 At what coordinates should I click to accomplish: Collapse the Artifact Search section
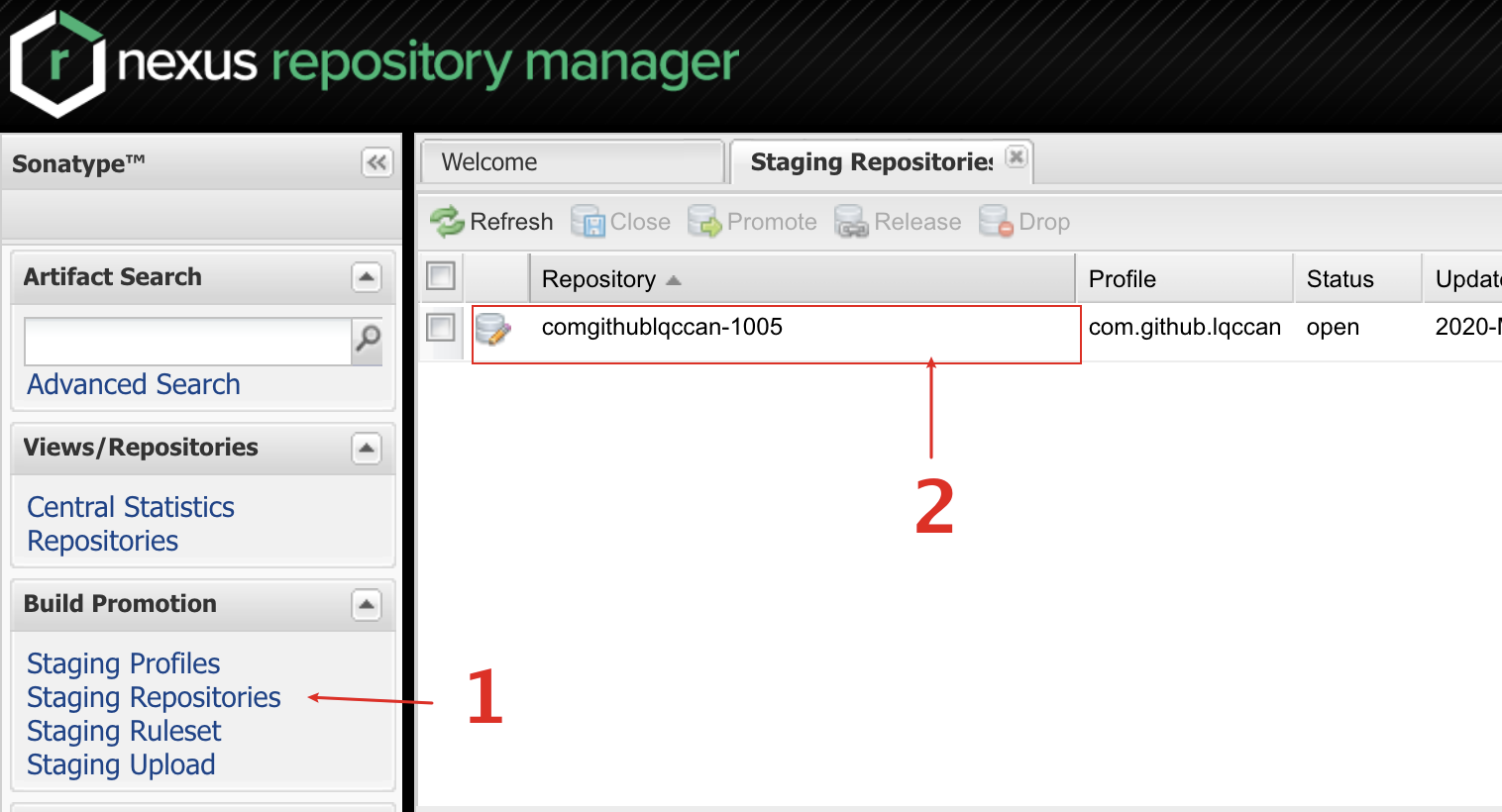(x=367, y=277)
